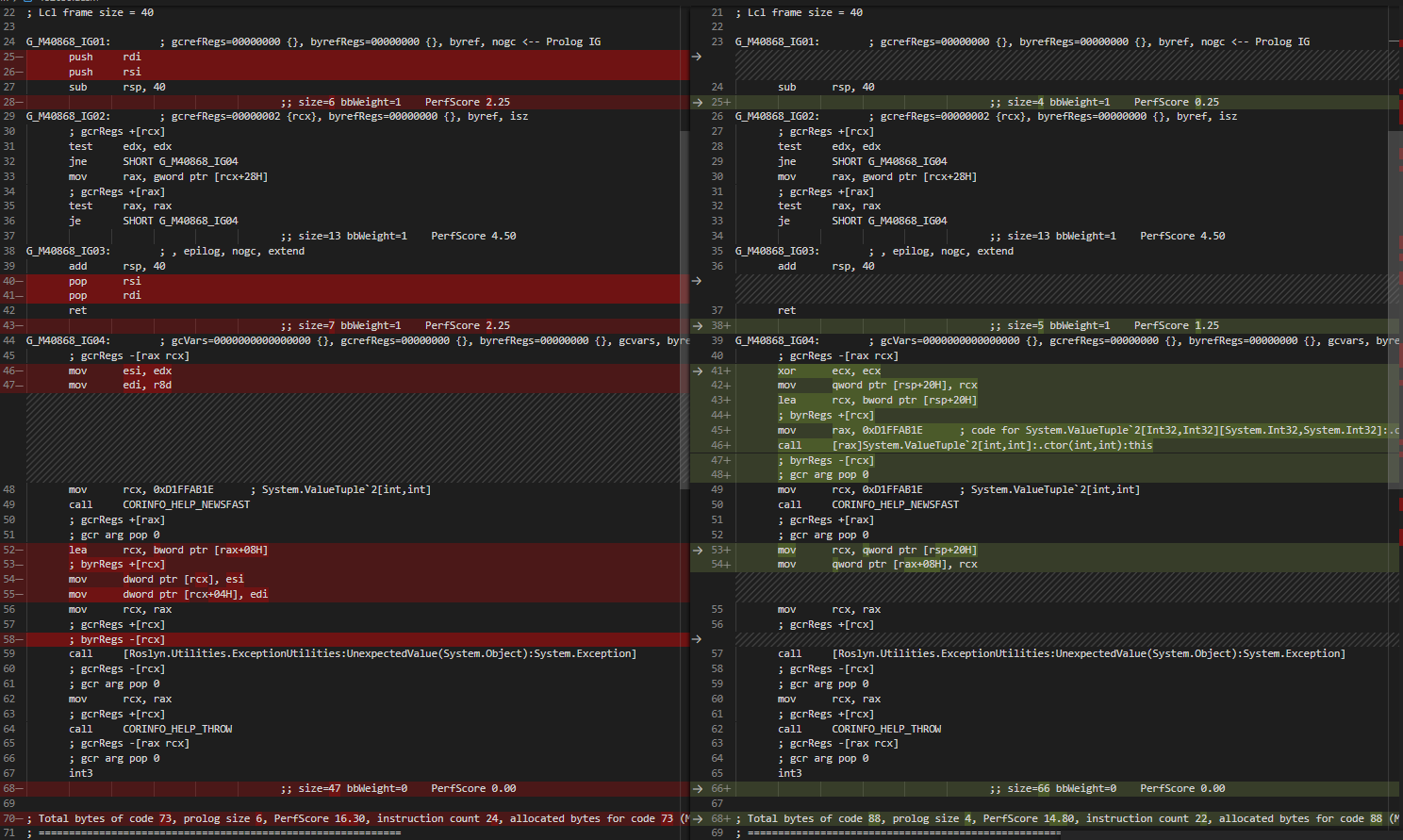Click added 'mov qword ptr [rax+08H], rcx' line
1403x840 pixels.
(877, 564)
